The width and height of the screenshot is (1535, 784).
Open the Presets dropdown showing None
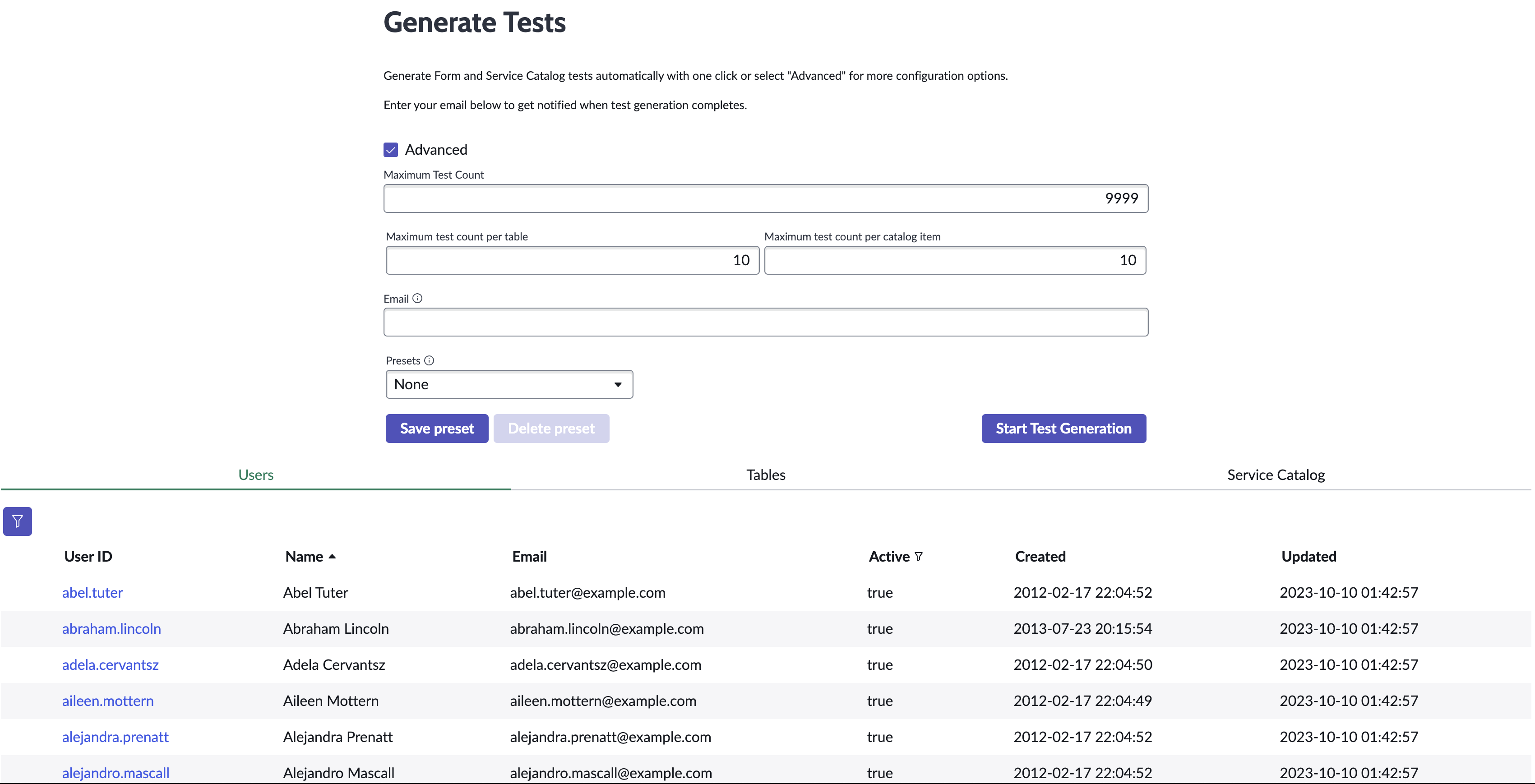[509, 384]
